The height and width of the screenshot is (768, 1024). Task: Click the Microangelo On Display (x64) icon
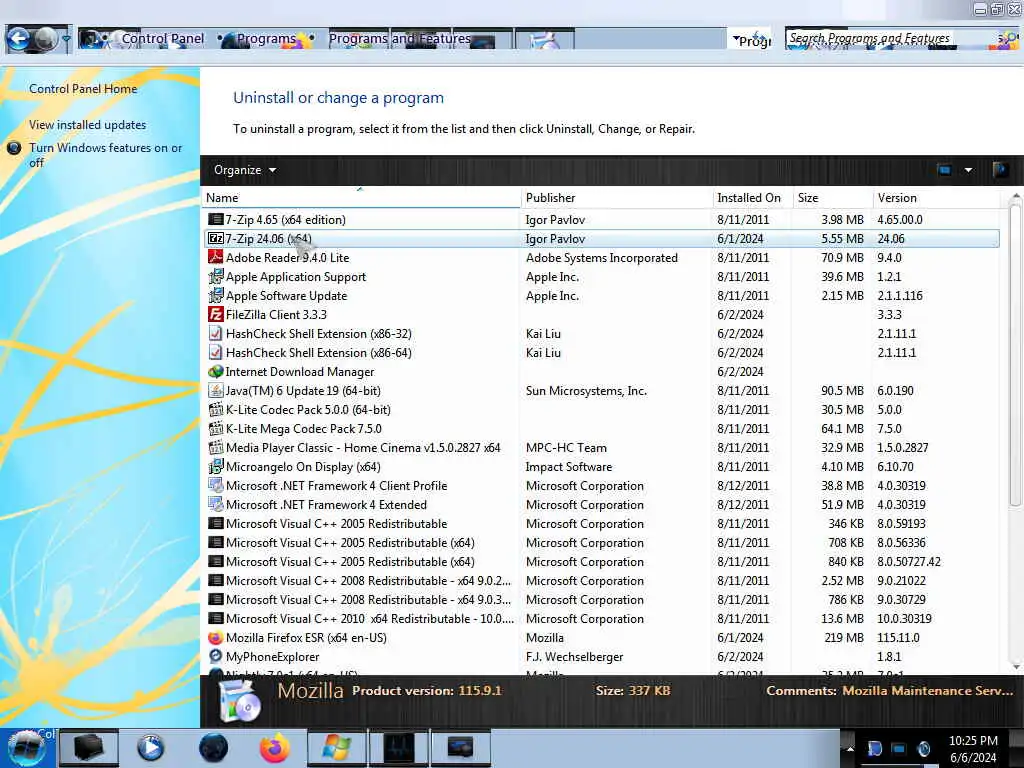(x=215, y=466)
